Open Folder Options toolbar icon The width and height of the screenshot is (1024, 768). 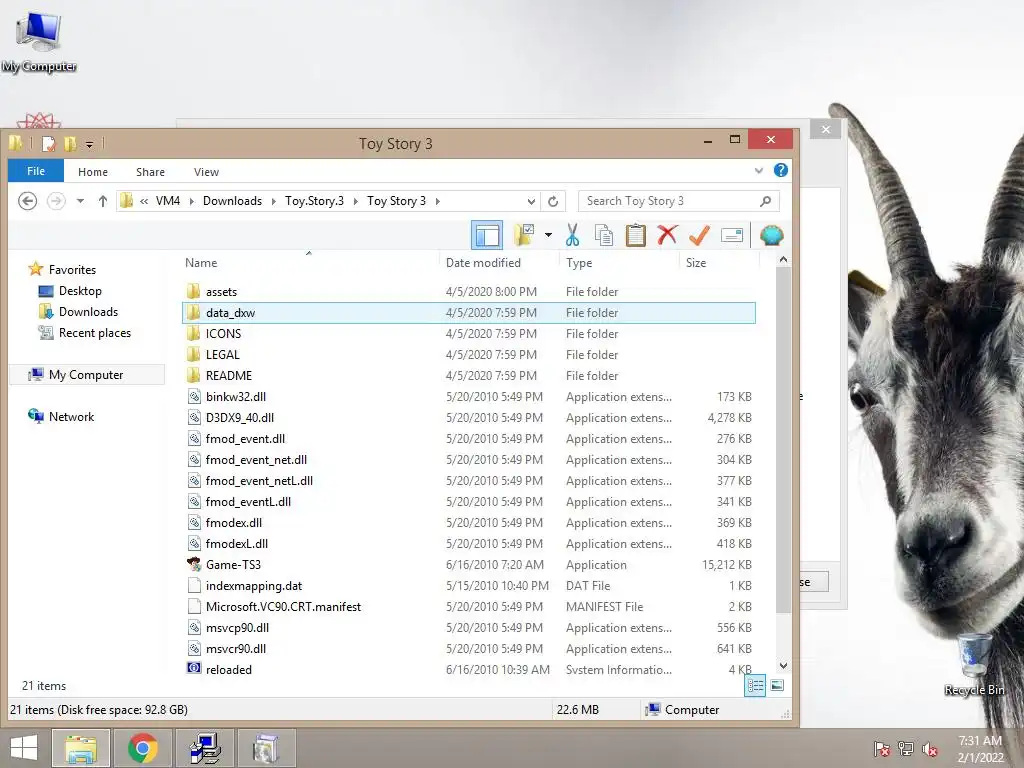point(524,235)
